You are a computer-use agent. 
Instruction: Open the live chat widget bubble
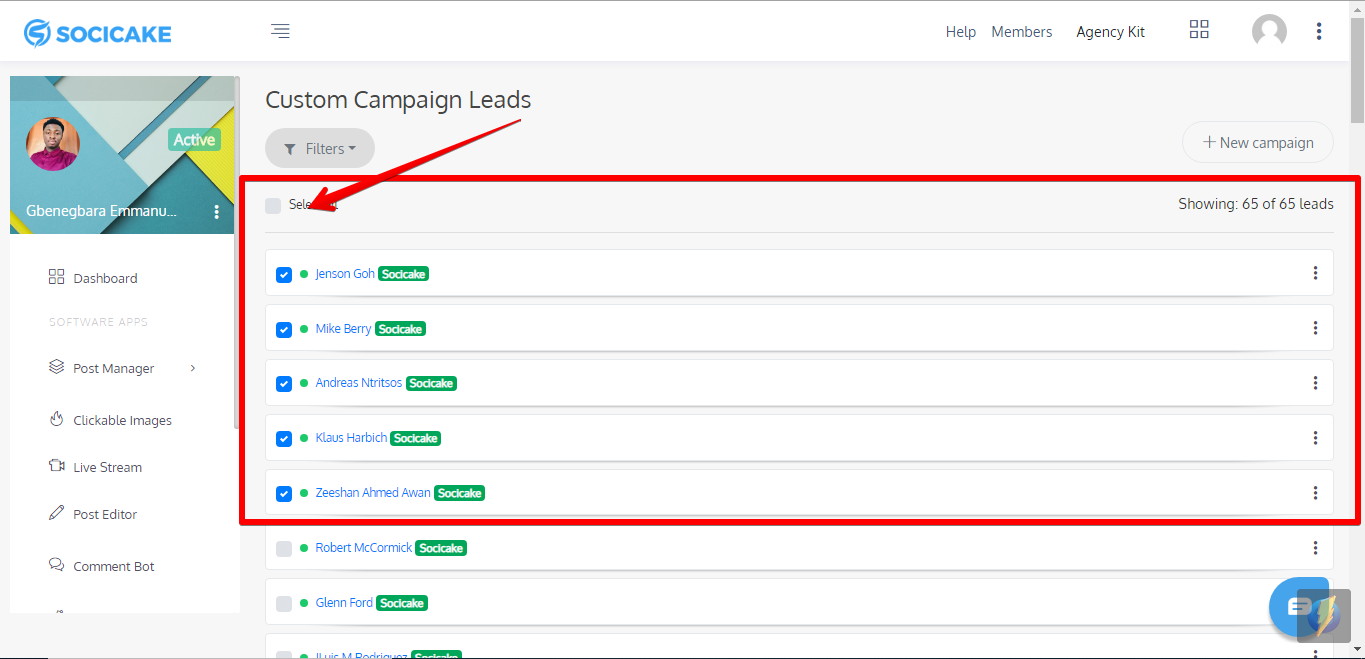pyautogui.click(x=1299, y=606)
